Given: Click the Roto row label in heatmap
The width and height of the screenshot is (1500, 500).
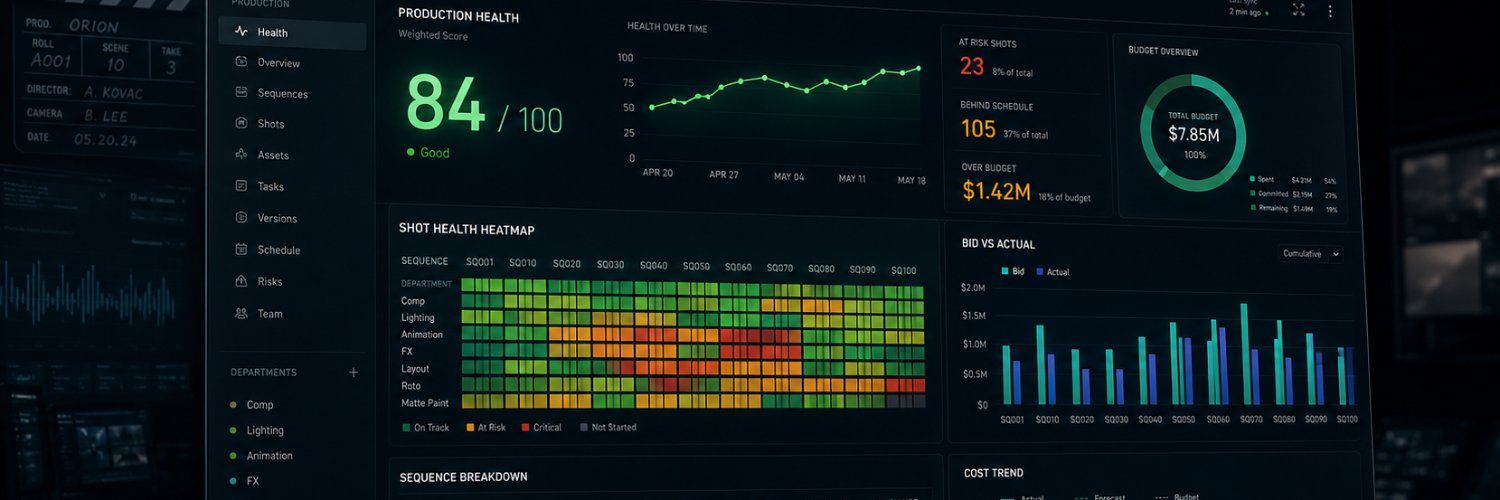Looking at the screenshot, I should pos(411,386).
